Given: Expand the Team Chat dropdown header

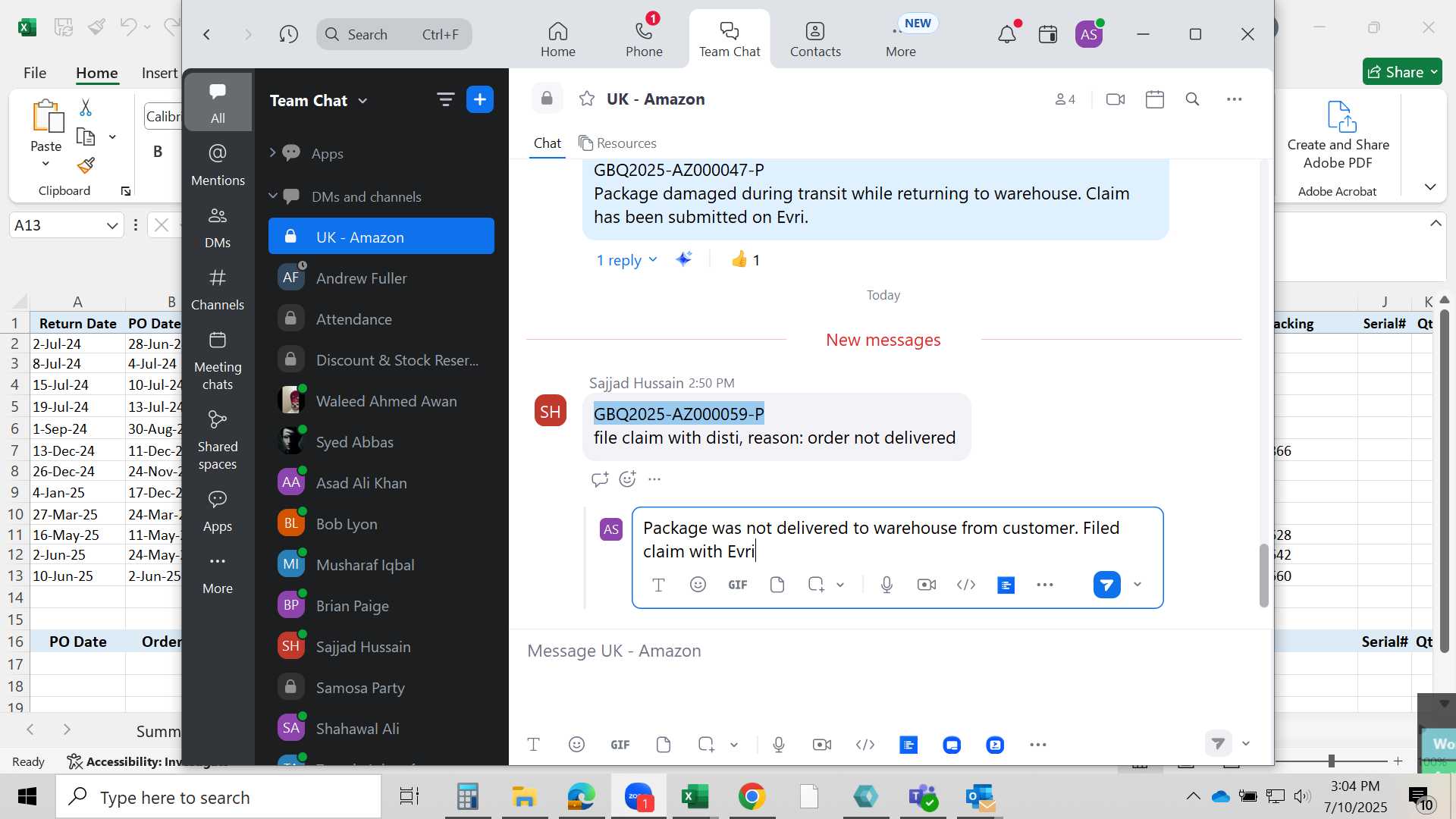Looking at the screenshot, I should [x=318, y=100].
